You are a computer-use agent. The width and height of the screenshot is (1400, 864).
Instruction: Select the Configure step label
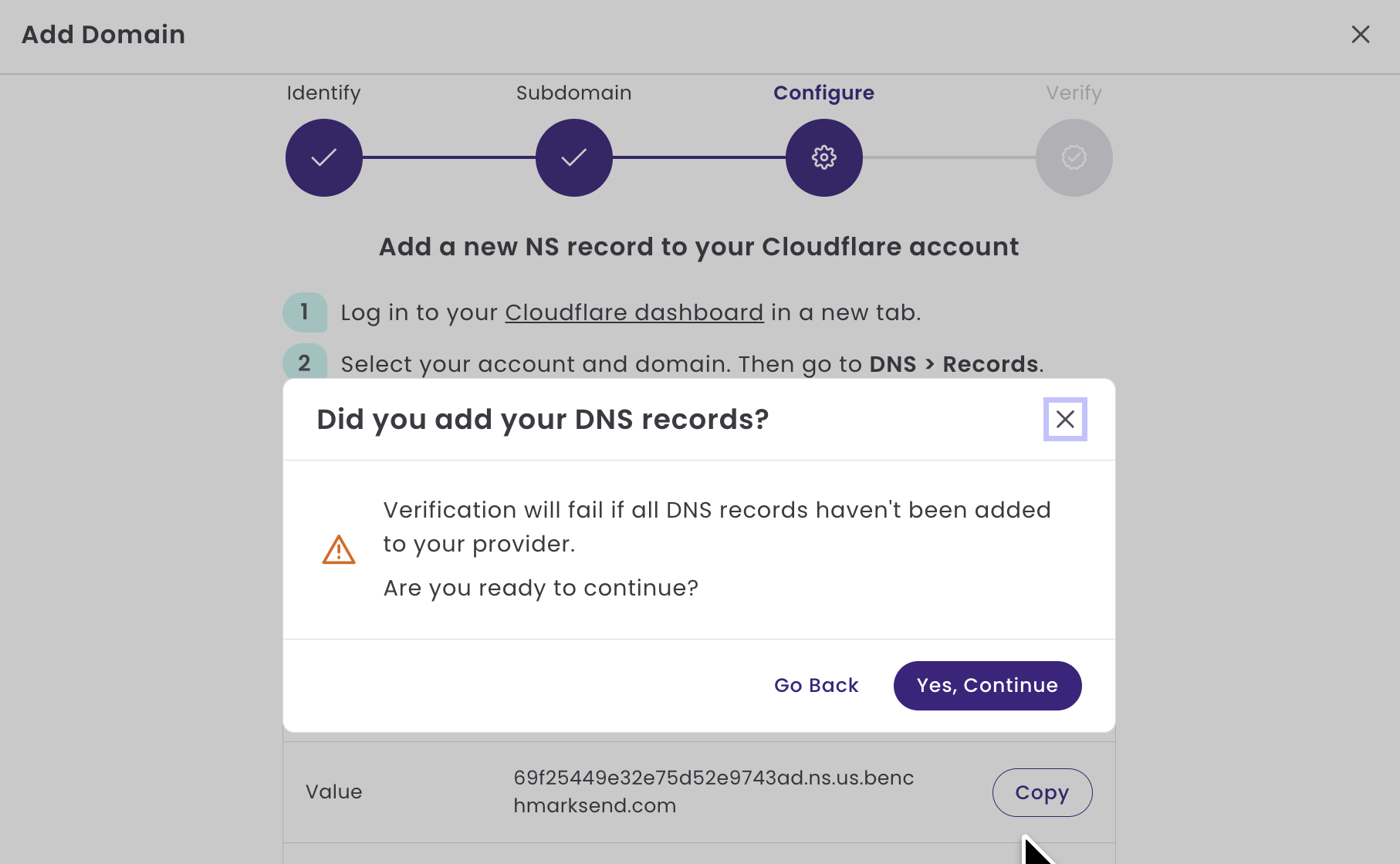(824, 93)
